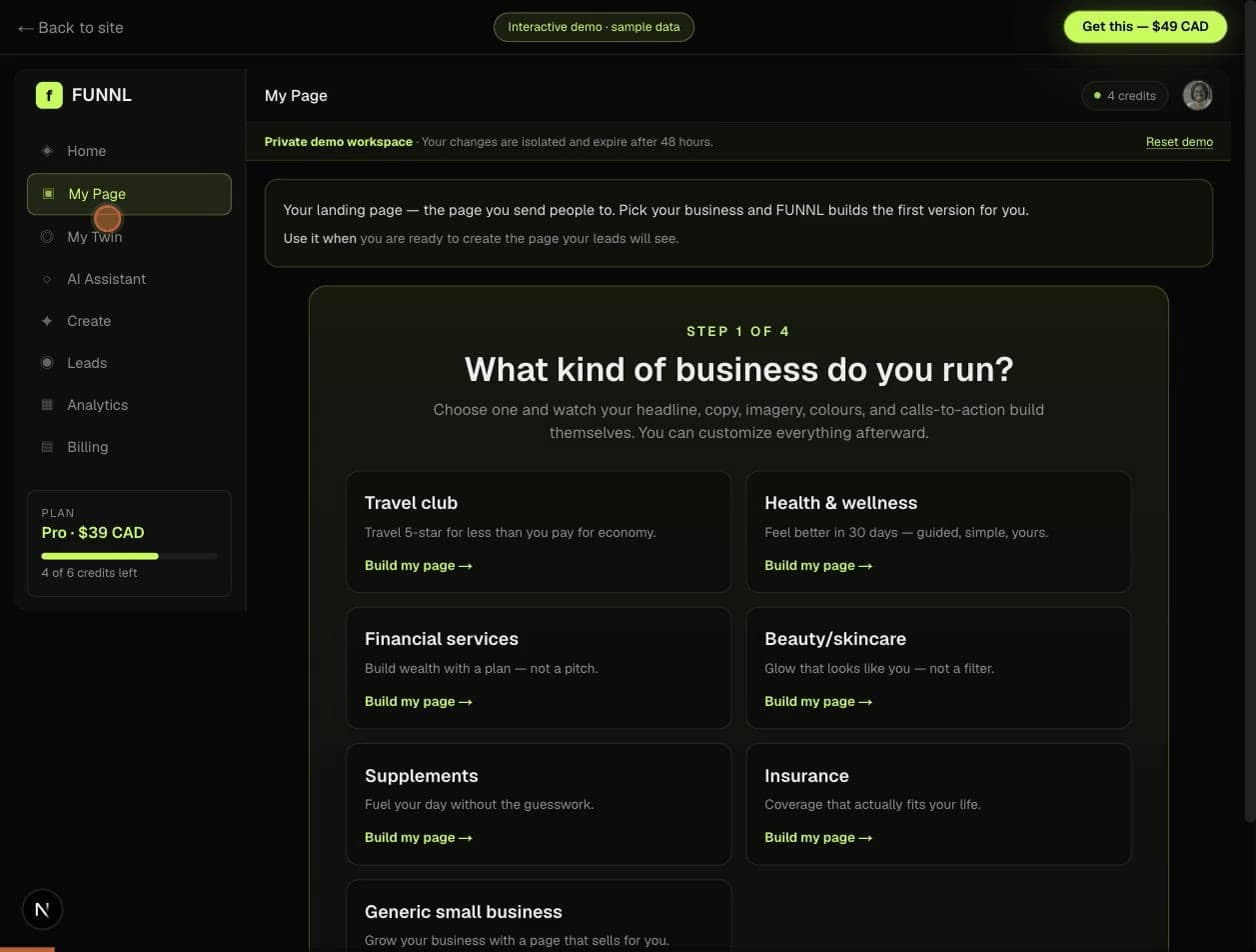
Task: Navigate to Leads in sidebar
Action: 129,363
